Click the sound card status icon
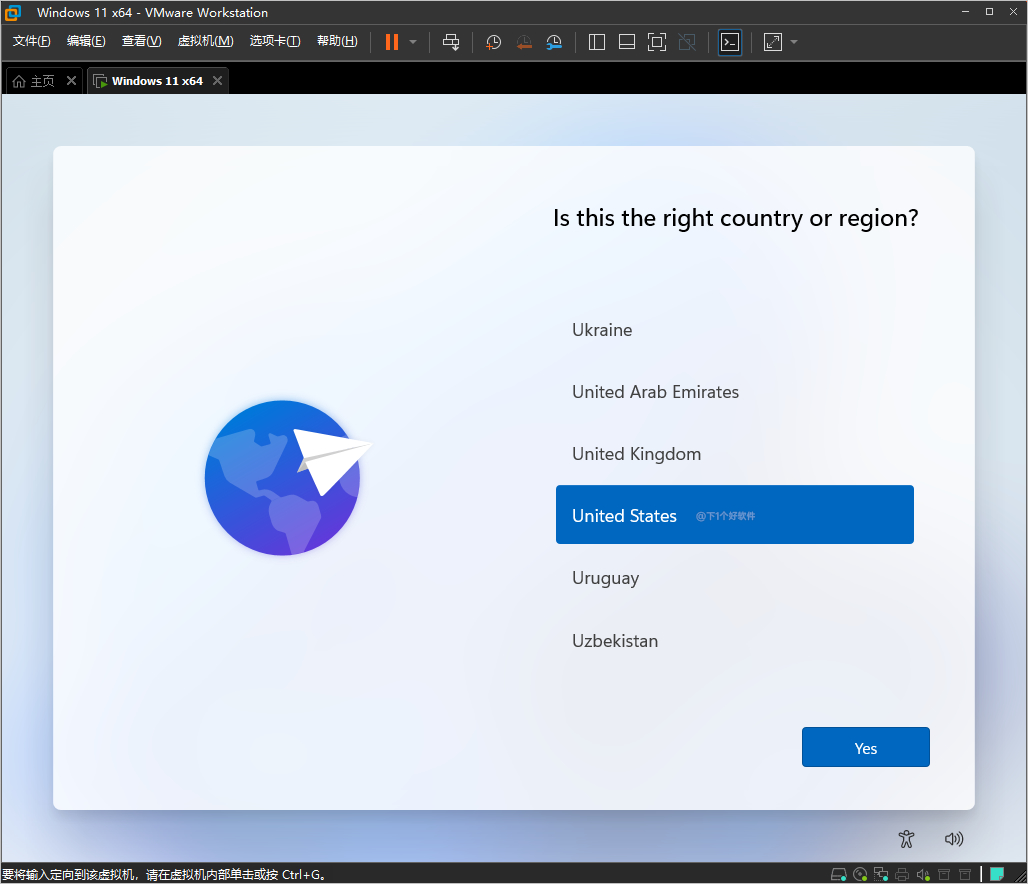The width and height of the screenshot is (1028, 884). click(923, 874)
